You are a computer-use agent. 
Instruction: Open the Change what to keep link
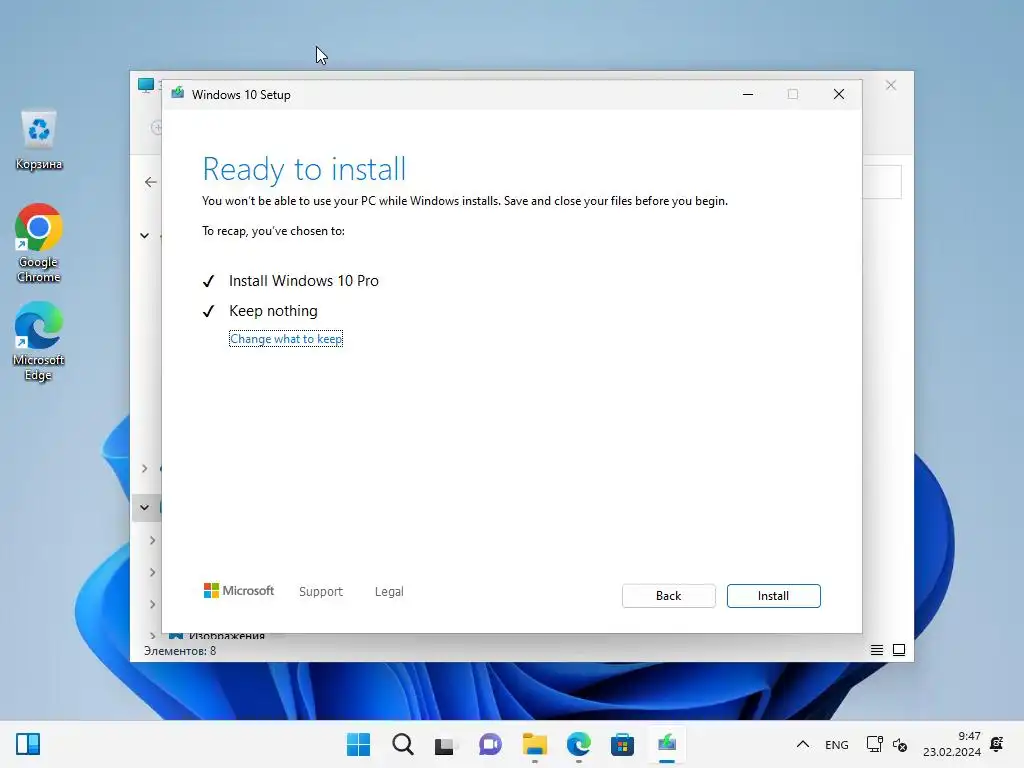tap(285, 339)
